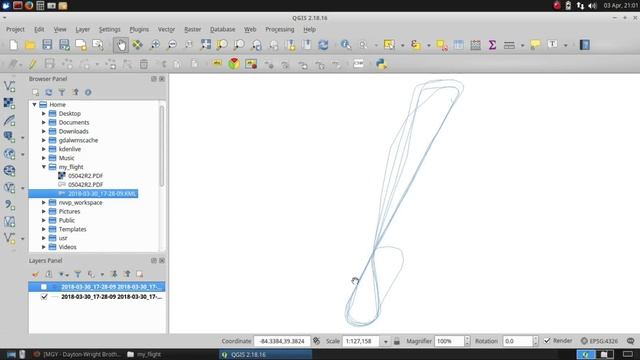The height and width of the screenshot is (360, 640).
Task: Open the Plugins menu
Action: coord(139,29)
